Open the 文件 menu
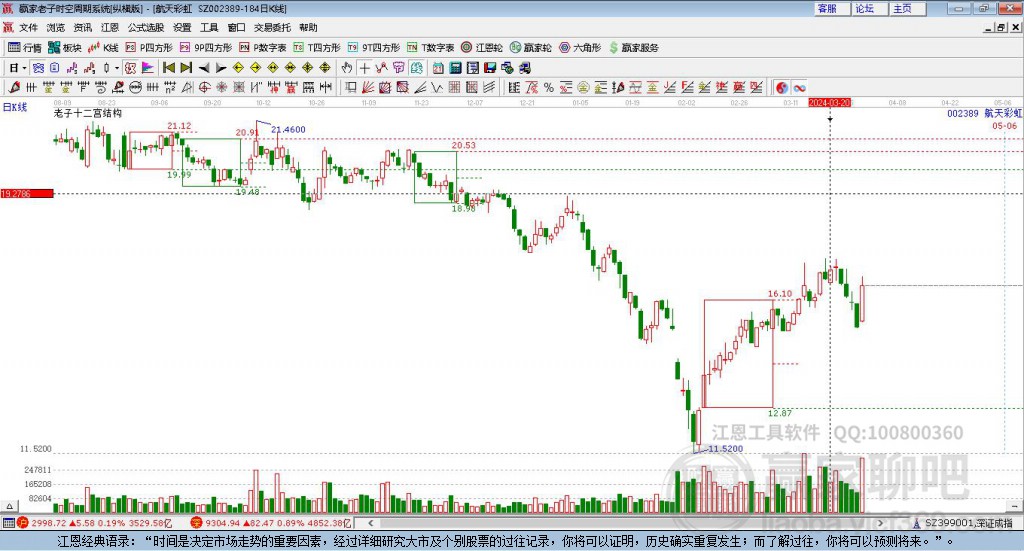 click(x=28, y=27)
